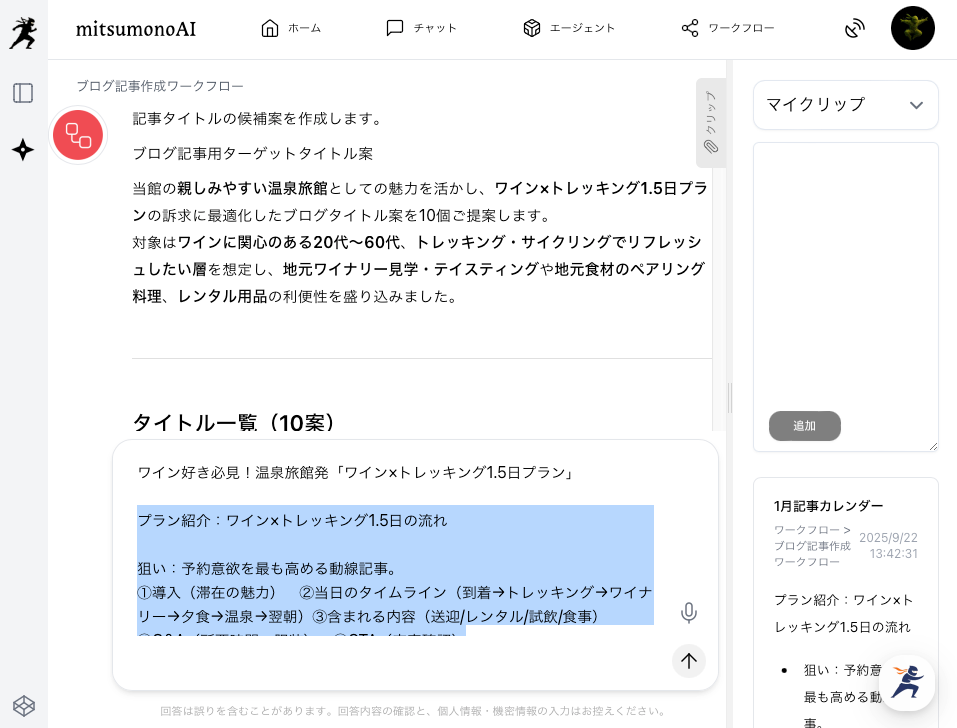The width and height of the screenshot is (957, 728).
Task: Toggle the sidebar panel icon
Action: coord(23,93)
